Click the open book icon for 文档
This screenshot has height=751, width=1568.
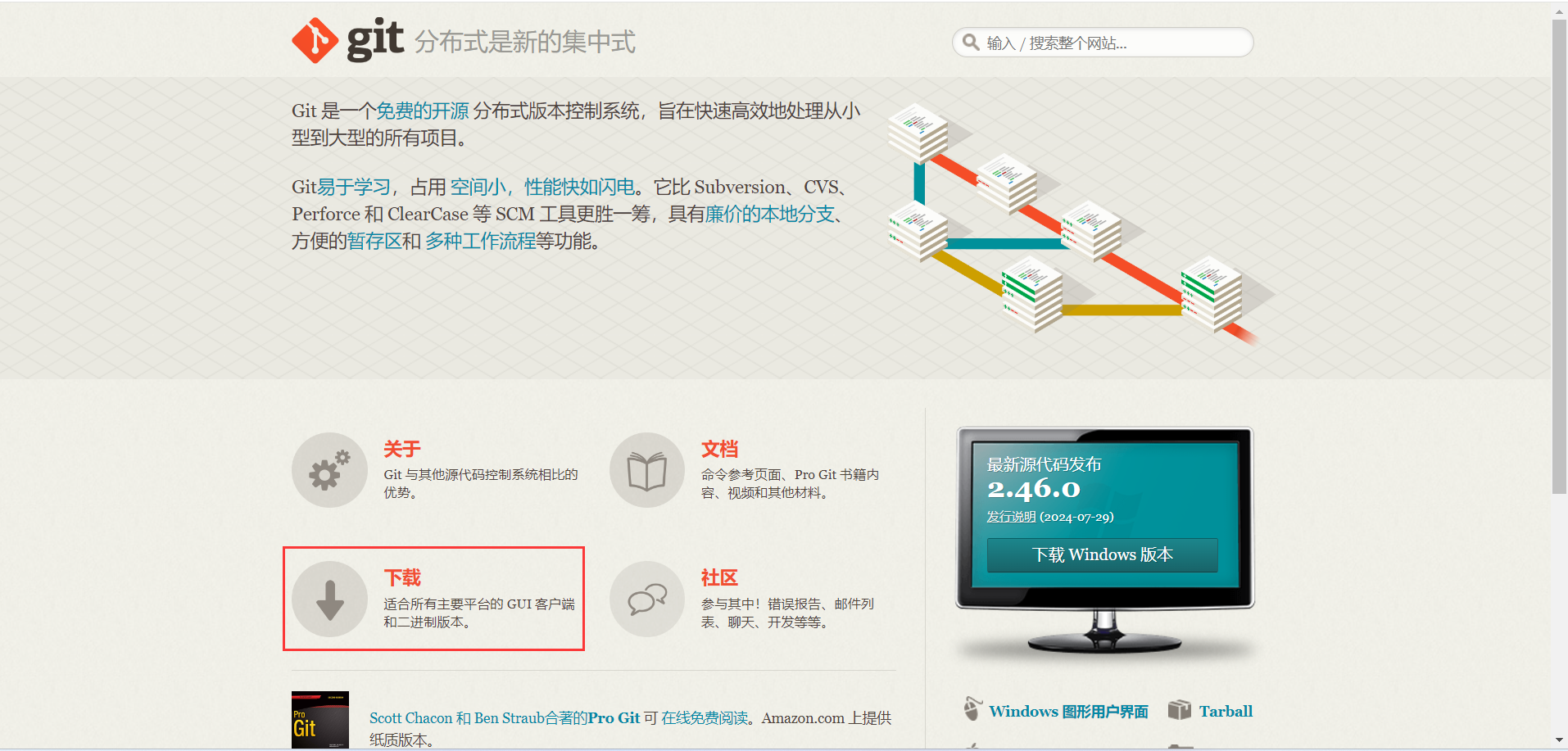(647, 470)
